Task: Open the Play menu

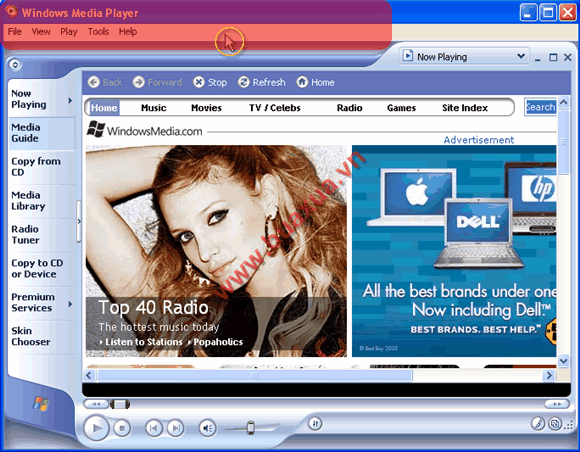Action: pyautogui.click(x=69, y=32)
